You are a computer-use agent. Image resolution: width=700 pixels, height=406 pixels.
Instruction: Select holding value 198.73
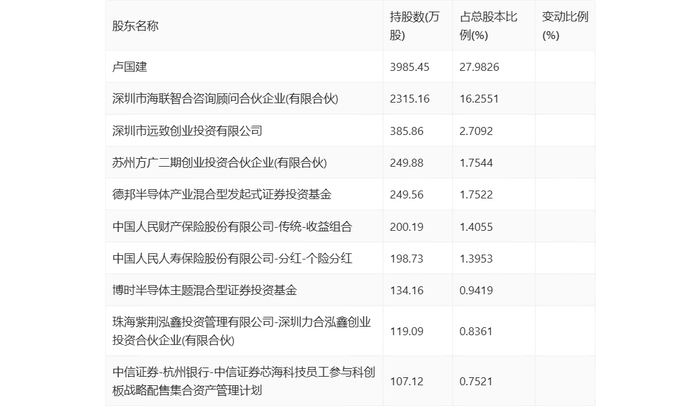406,259
